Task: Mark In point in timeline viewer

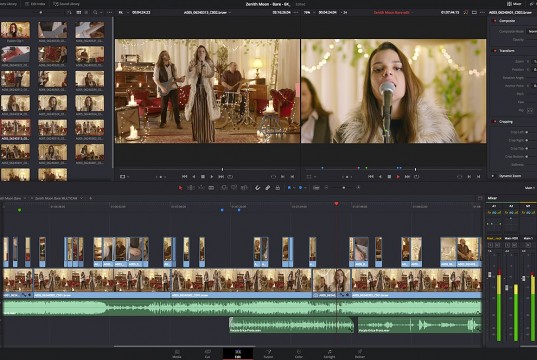Action: pyautogui.click(x=469, y=177)
